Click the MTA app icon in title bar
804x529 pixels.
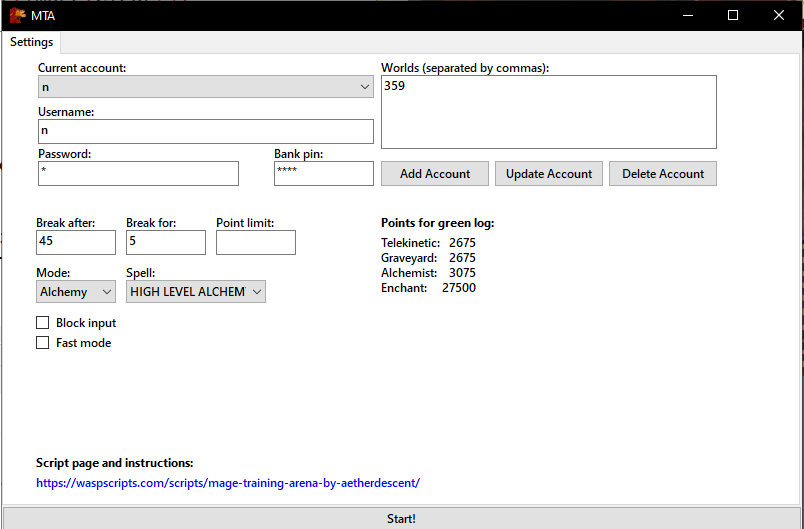[17, 15]
